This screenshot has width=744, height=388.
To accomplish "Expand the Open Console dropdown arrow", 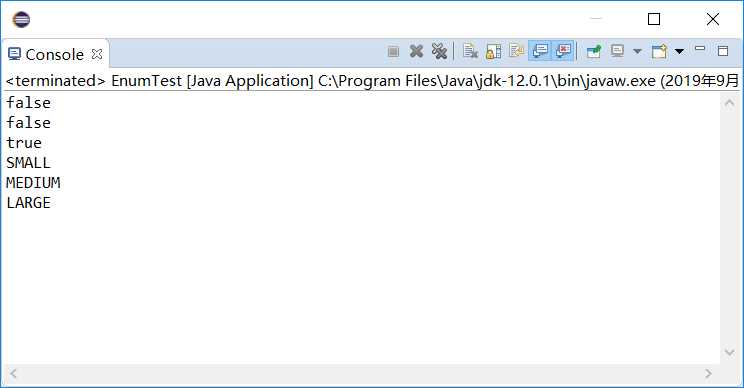I will pyautogui.click(x=679, y=51).
